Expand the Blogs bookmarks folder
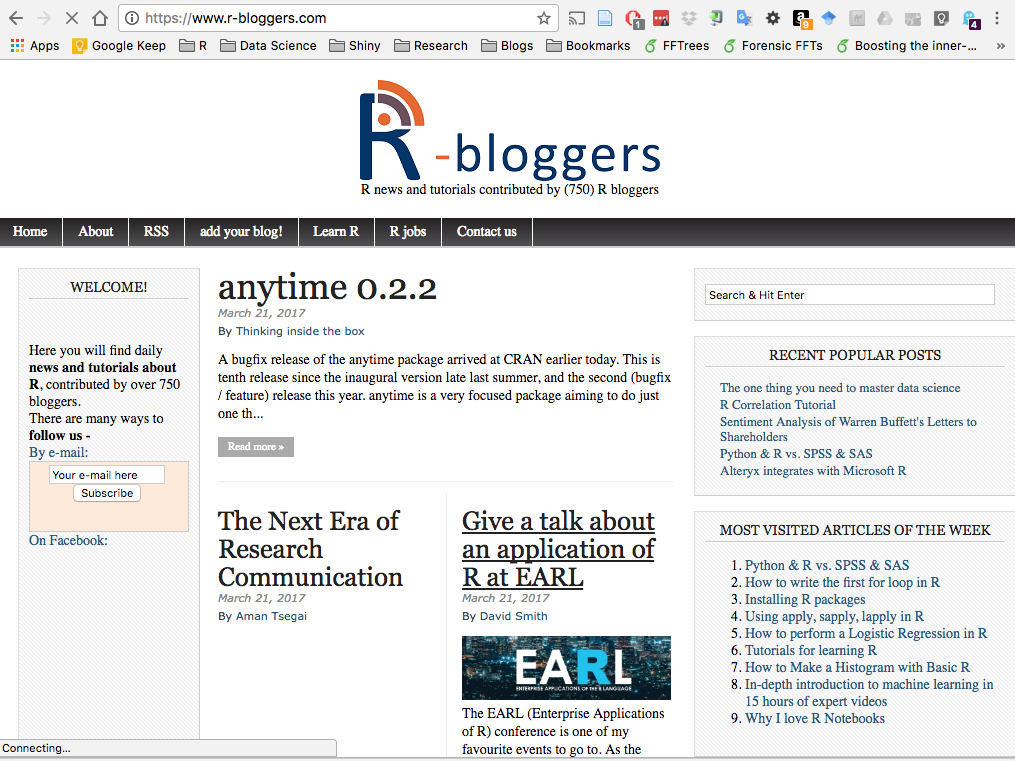This screenshot has width=1015, height=761. coord(508,45)
